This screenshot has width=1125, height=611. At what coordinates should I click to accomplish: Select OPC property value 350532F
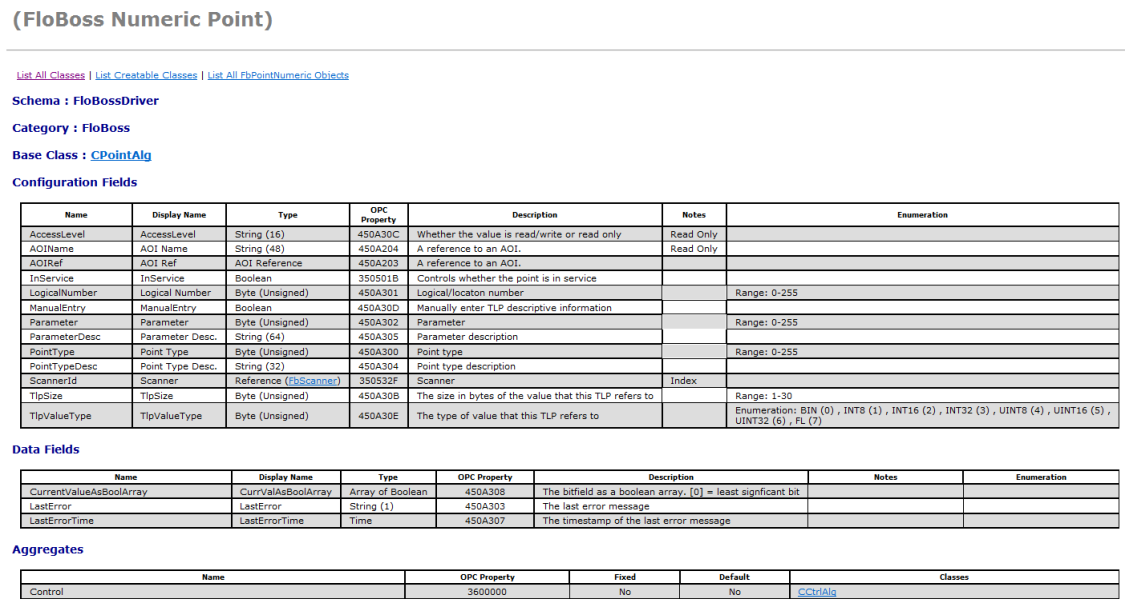(378, 381)
